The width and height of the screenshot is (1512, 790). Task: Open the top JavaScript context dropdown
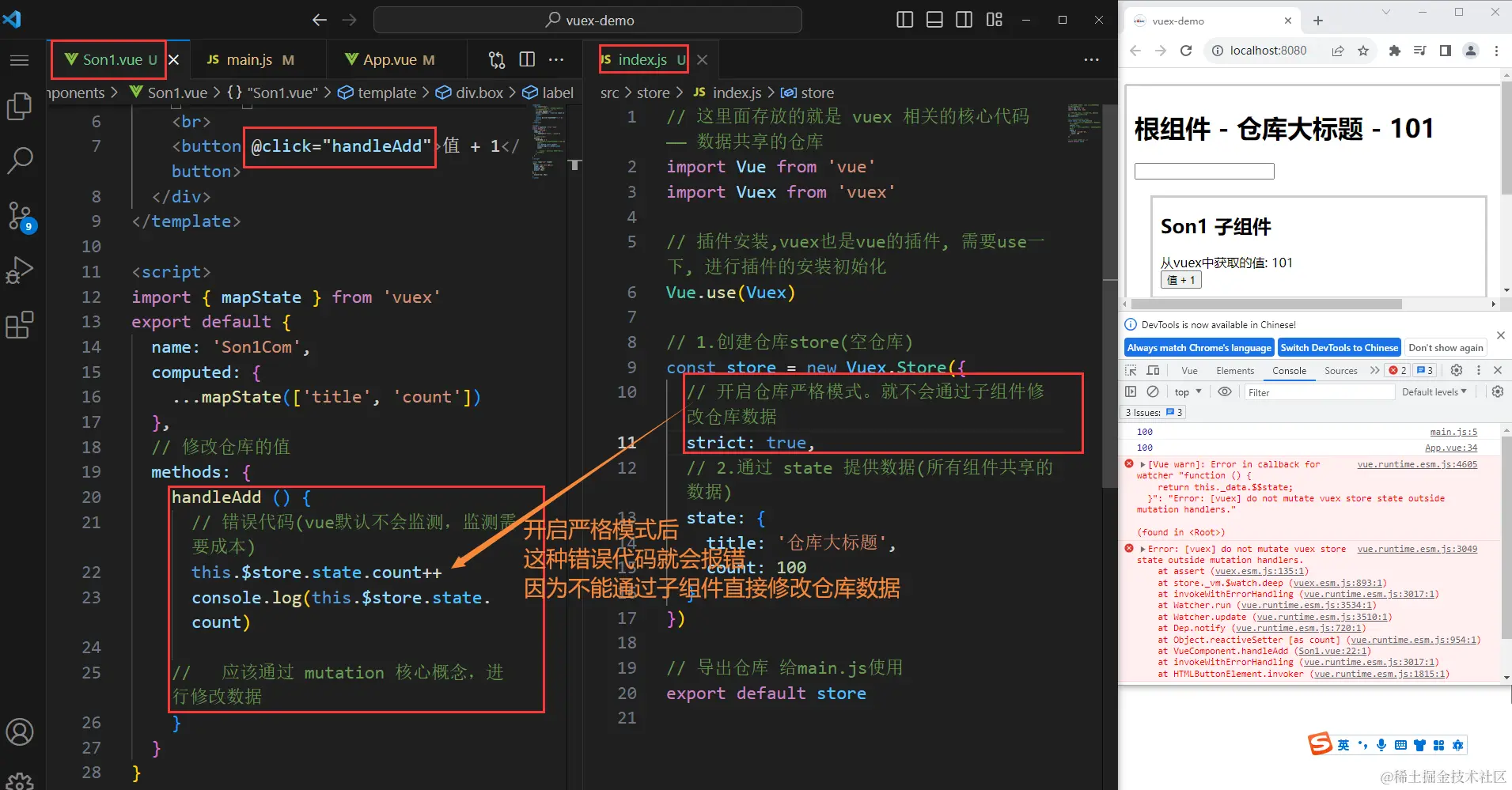coord(1188,391)
